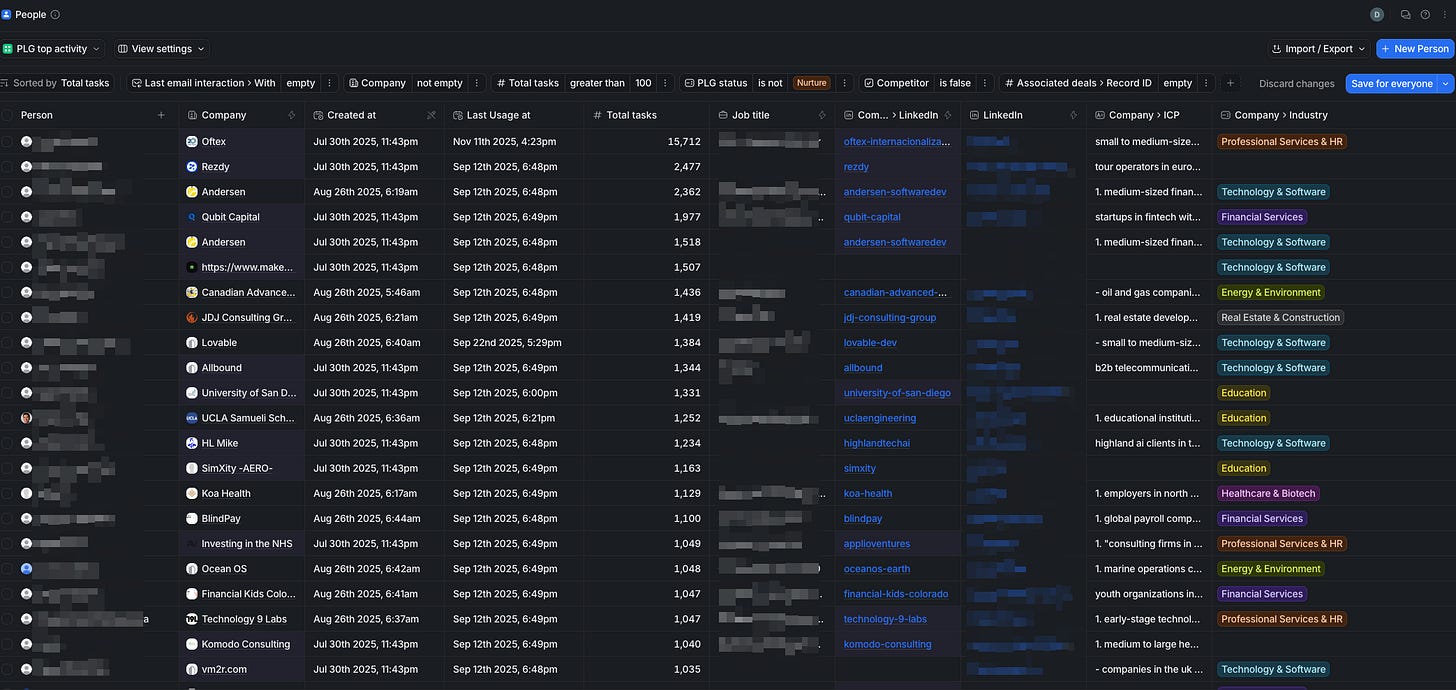Open the koa-health LinkedIn link
This screenshot has height=690, width=1456.
(867, 493)
